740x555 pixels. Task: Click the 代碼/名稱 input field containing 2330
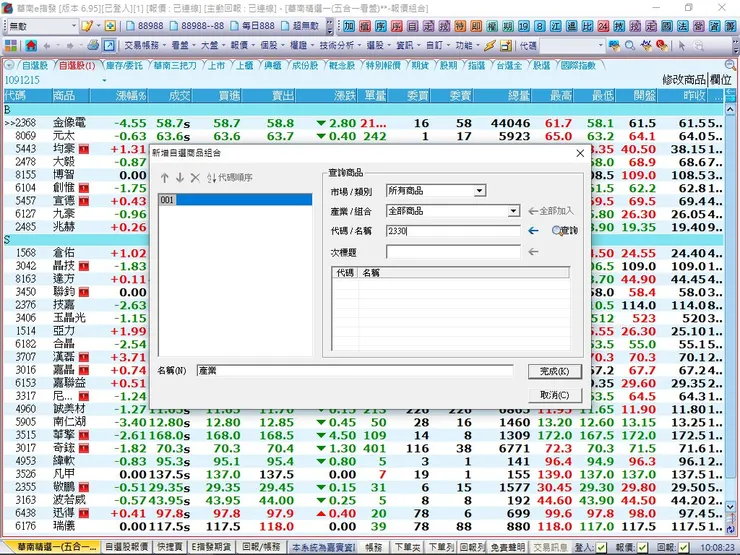[453, 231]
